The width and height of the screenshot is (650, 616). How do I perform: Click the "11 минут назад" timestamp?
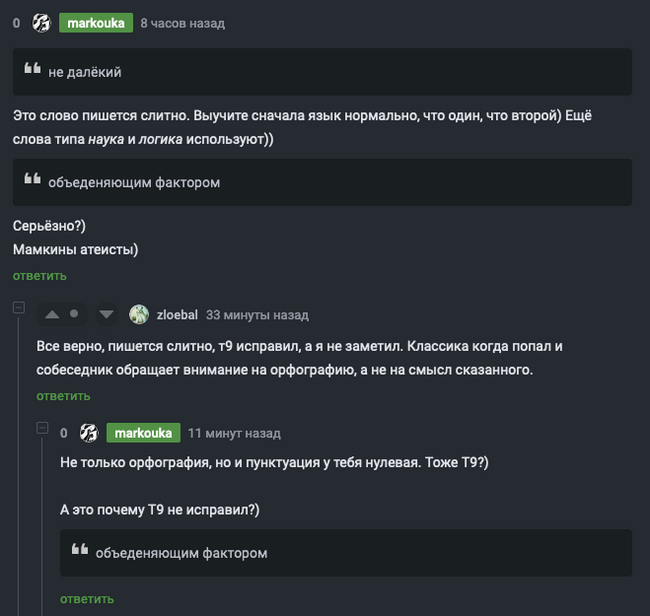click(234, 433)
